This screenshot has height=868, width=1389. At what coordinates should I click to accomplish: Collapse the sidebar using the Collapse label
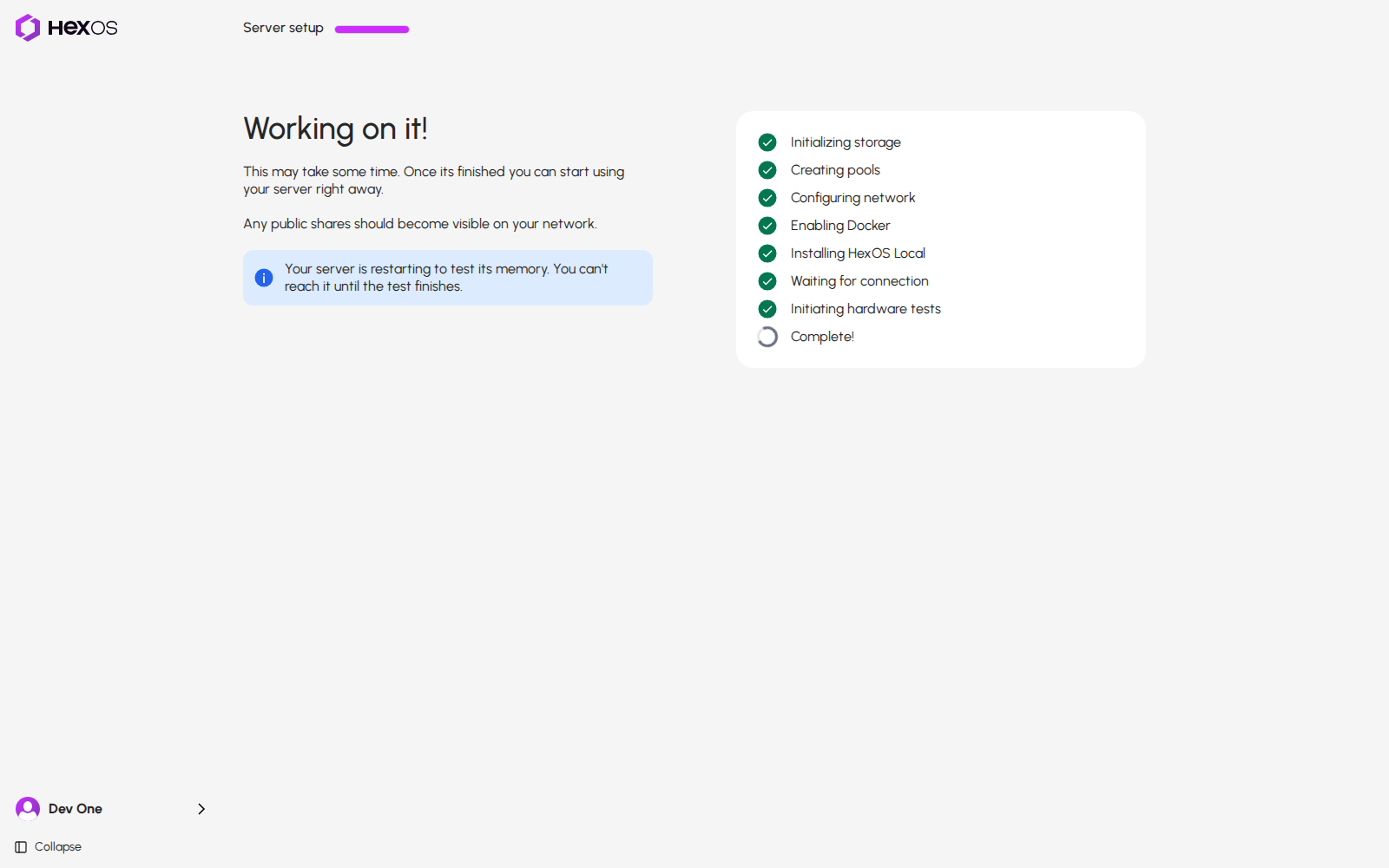coord(58,847)
